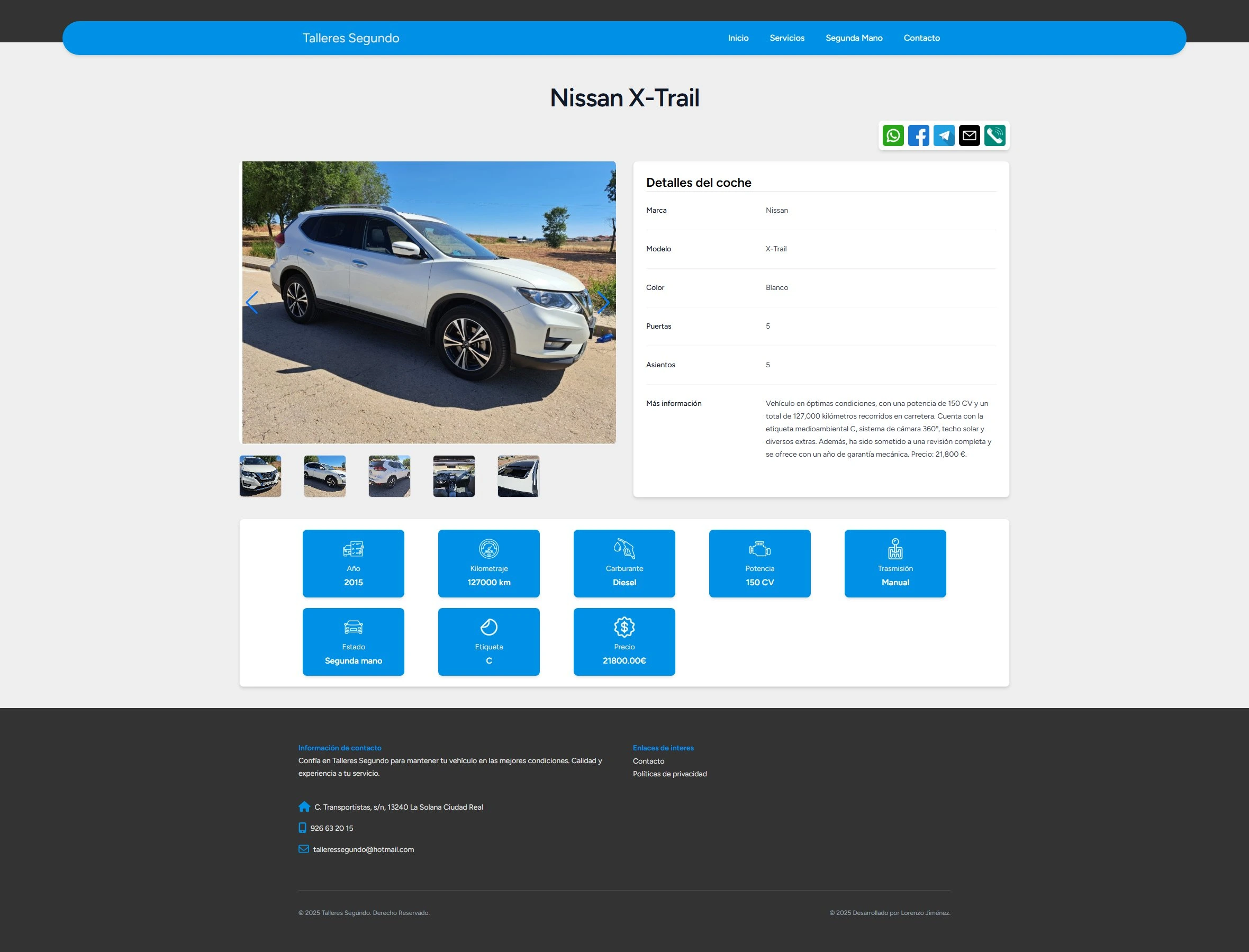Open Contacto in the top navigation
1249x952 pixels.
(922, 38)
